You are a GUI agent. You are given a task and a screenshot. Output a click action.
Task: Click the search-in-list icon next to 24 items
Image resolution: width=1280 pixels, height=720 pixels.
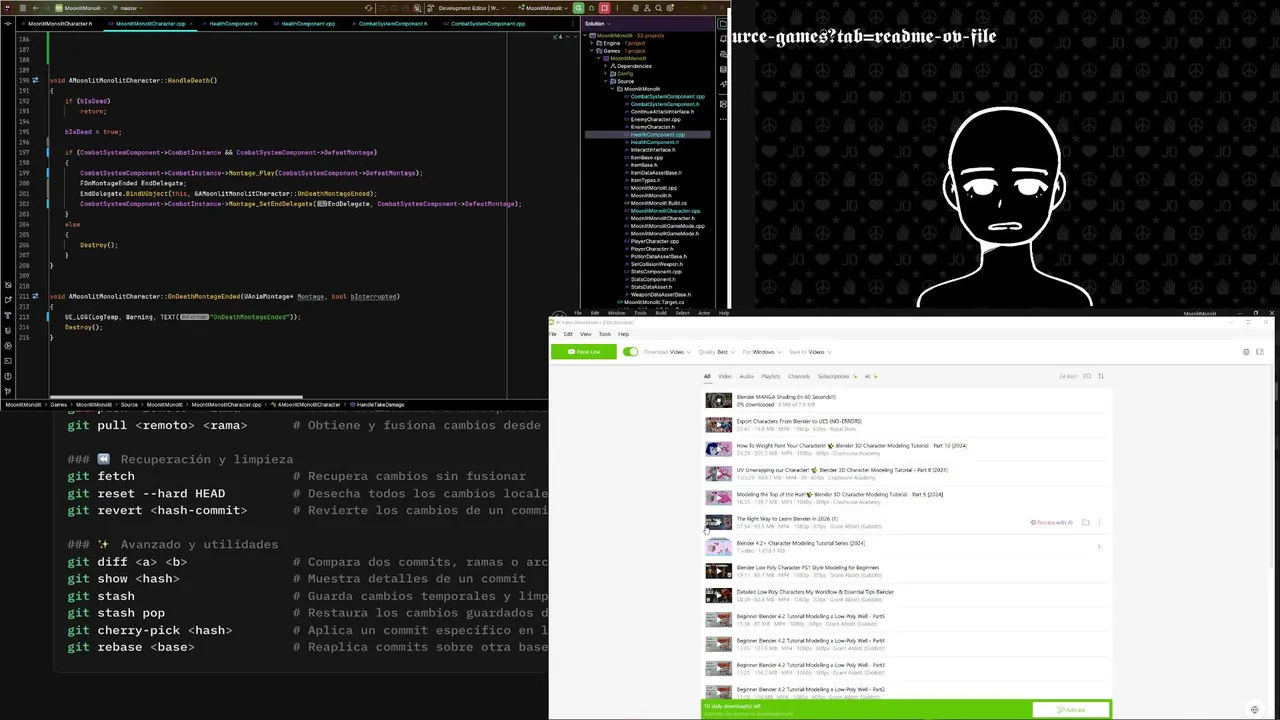coord(1087,376)
